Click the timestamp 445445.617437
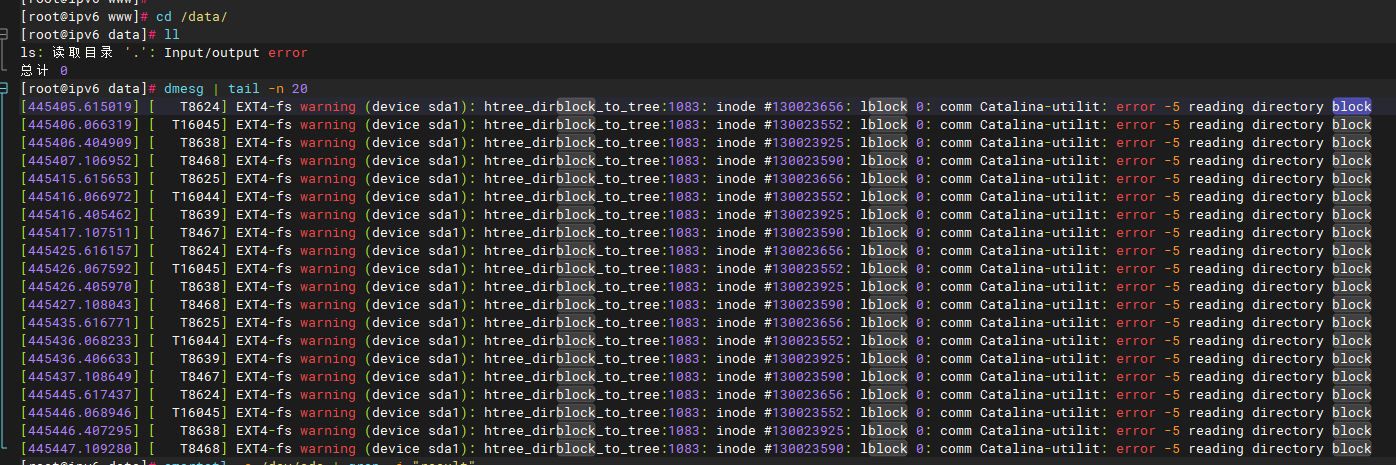The height and width of the screenshot is (465, 1396). coord(80,395)
